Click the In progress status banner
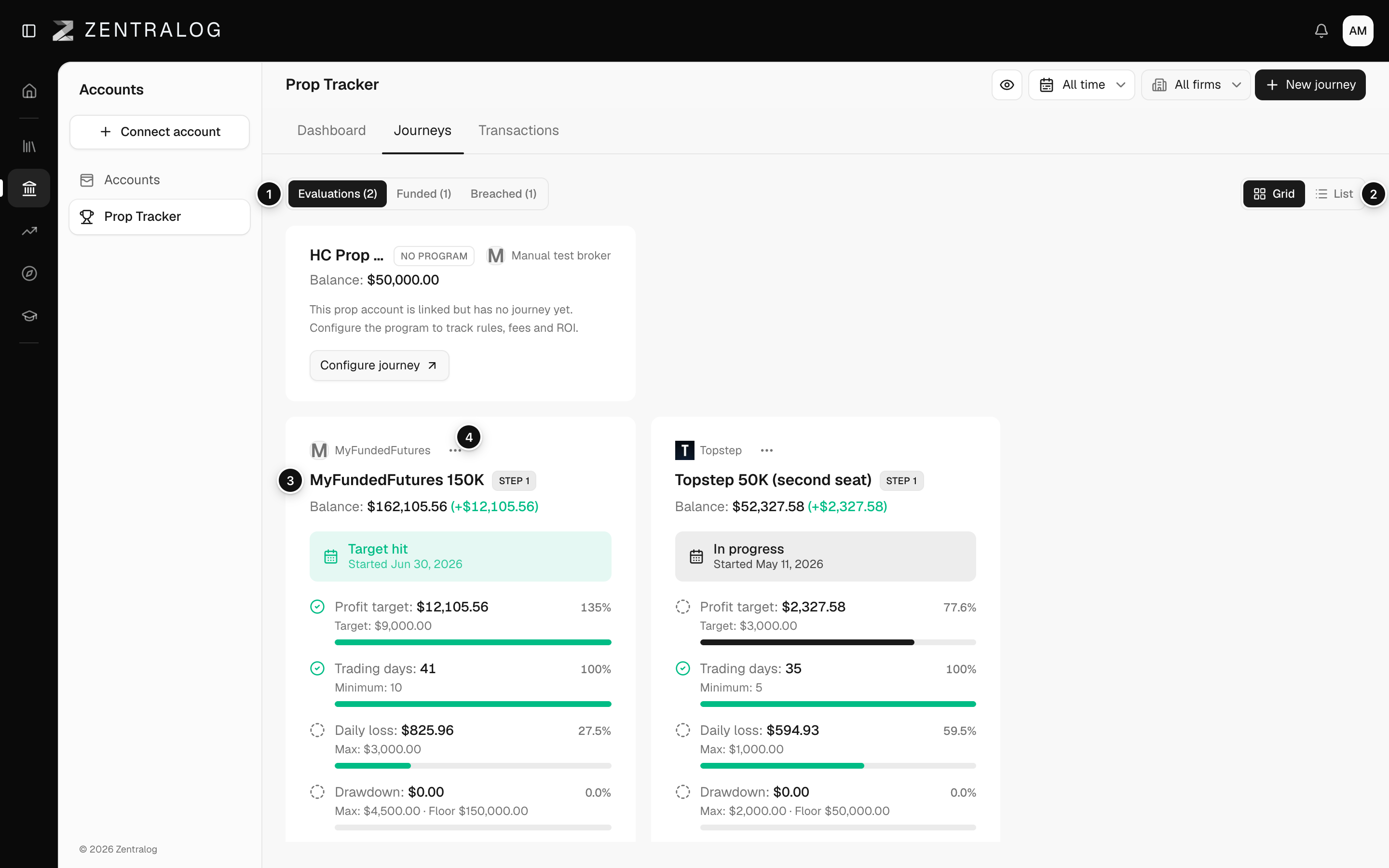The height and width of the screenshot is (868, 1389). [825, 556]
